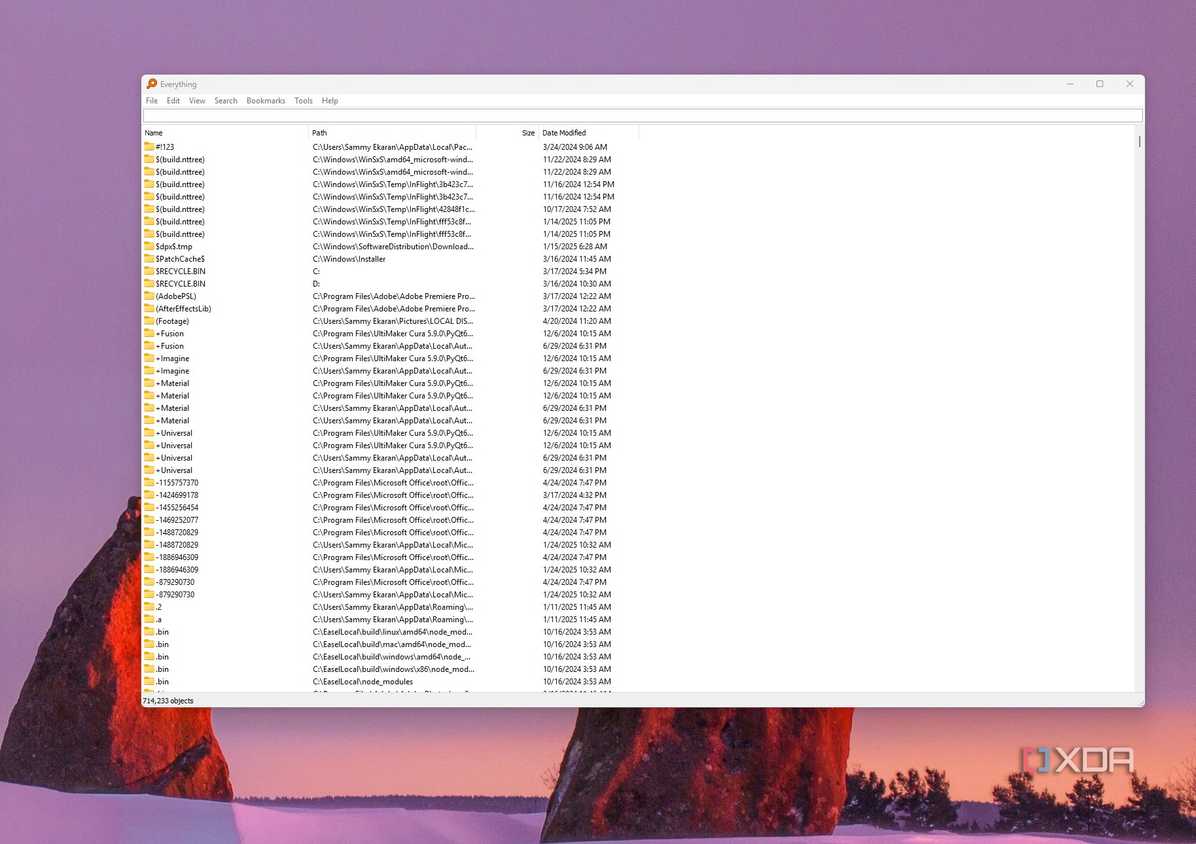1196x844 pixels.
Task: Click the date 1/15/2025 6:28 AM
Action: click(x=575, y=246)
